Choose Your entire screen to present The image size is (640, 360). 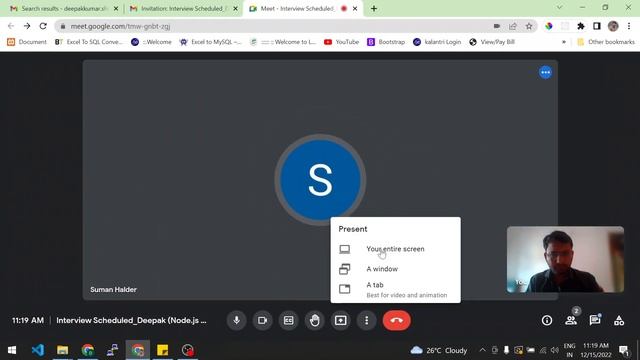tap(396, 249)
